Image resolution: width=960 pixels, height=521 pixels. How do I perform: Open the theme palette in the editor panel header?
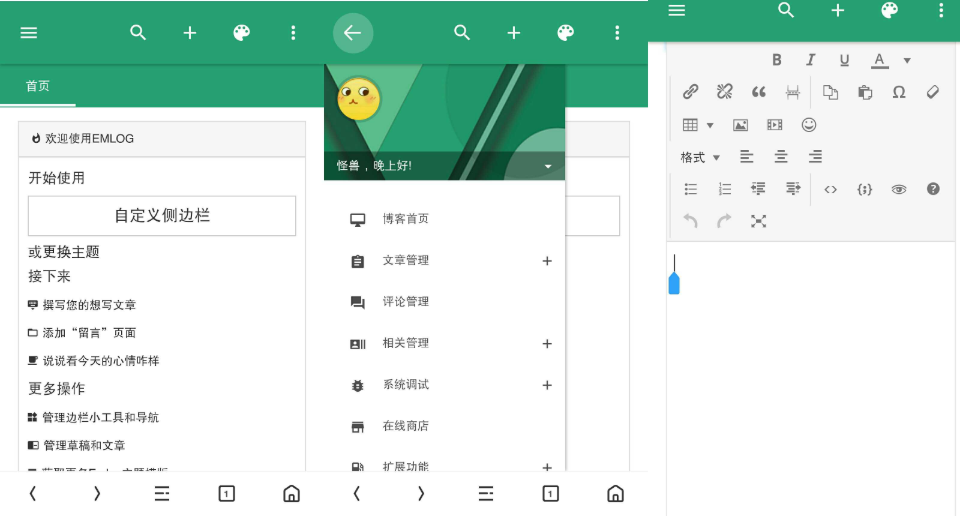click(x=890, y=10)
